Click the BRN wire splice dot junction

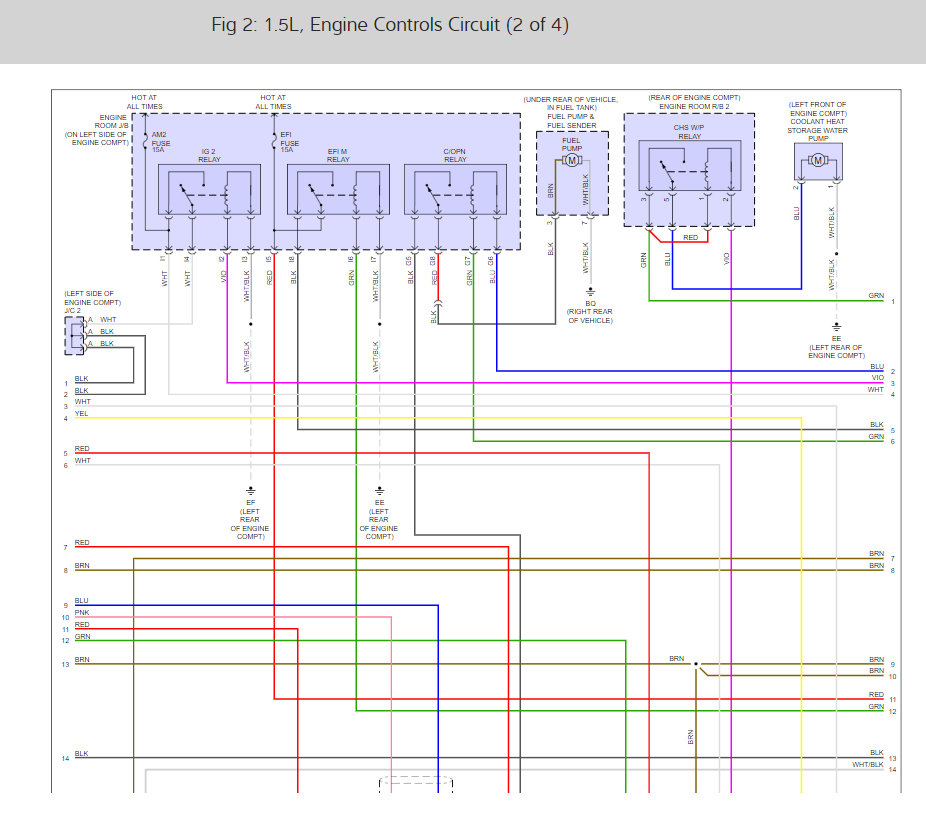(696, 664)
